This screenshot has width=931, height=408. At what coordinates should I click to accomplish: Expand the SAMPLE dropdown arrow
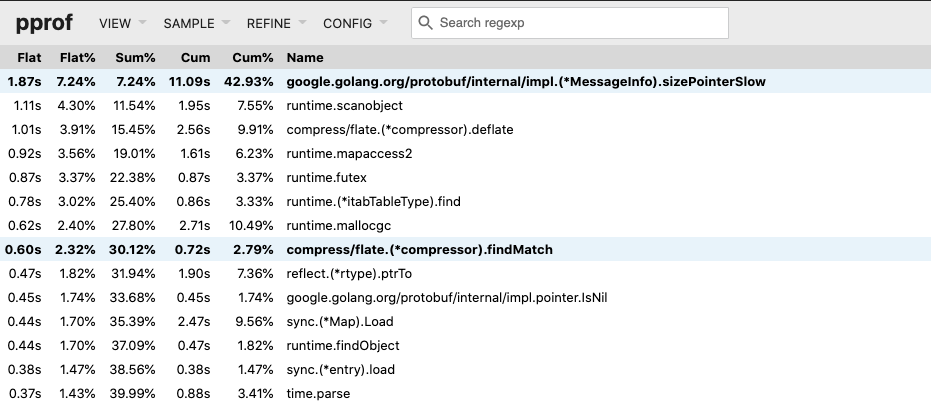pyautogui.click(x=226, y=23)
